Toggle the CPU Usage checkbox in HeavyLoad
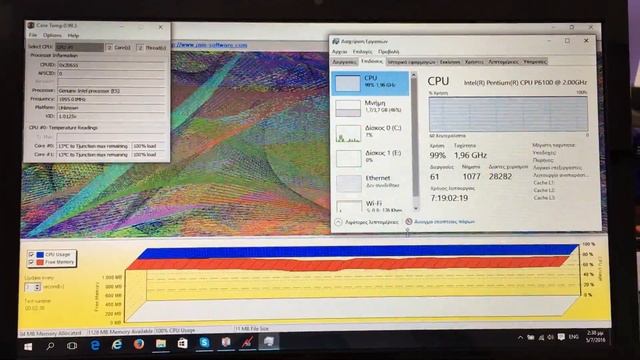 [31, 254]
